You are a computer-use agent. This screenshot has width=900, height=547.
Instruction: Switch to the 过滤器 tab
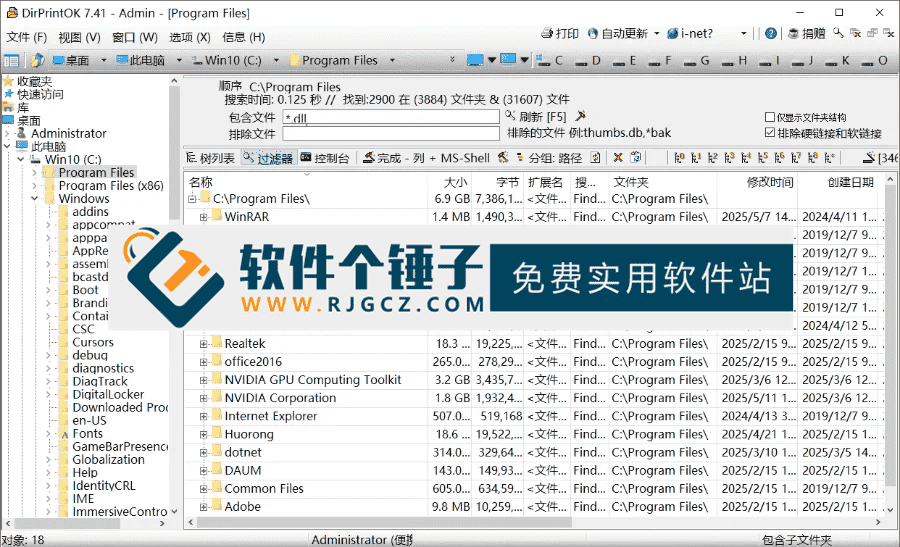268,158
